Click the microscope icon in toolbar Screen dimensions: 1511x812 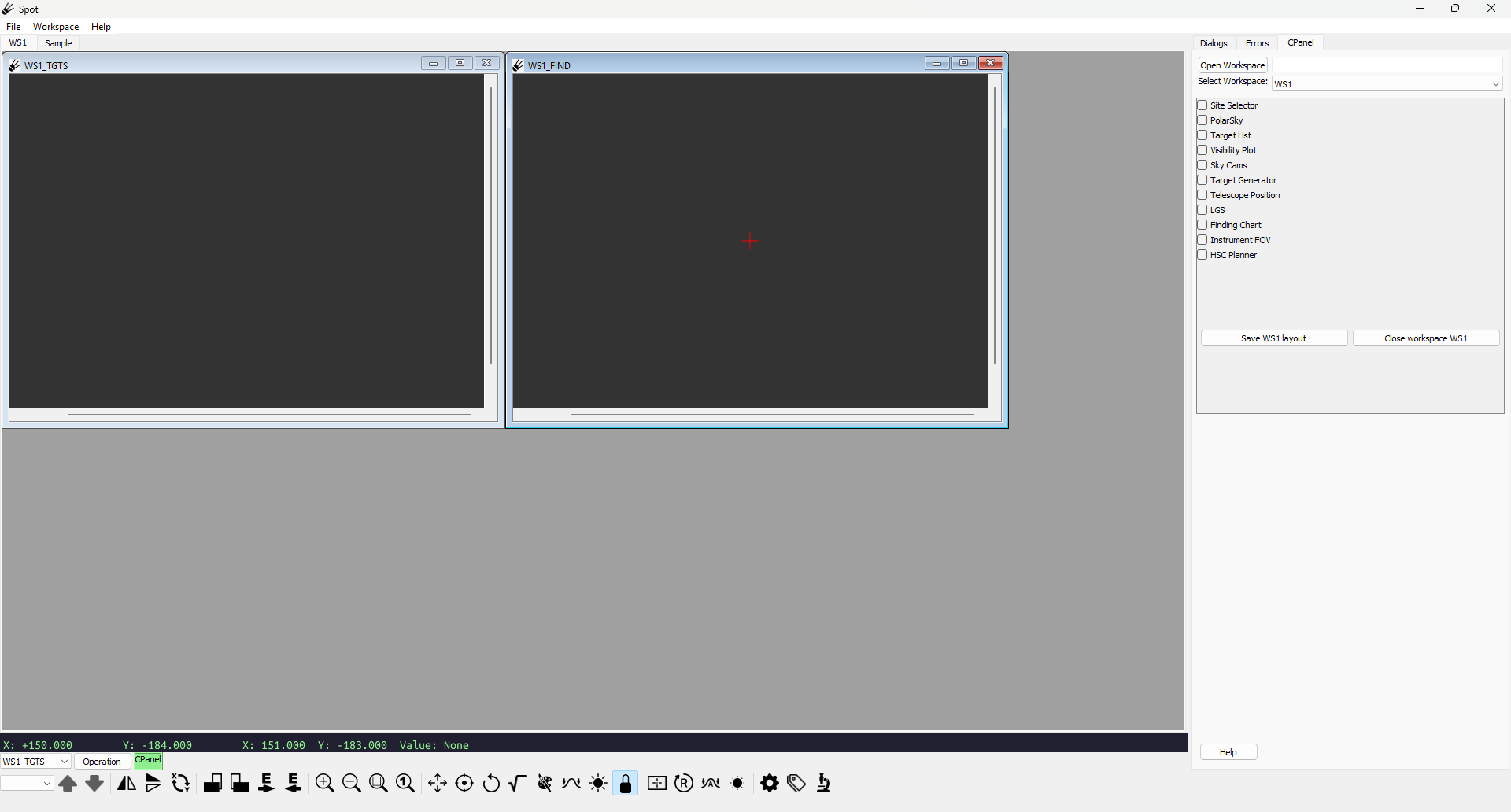824,784
